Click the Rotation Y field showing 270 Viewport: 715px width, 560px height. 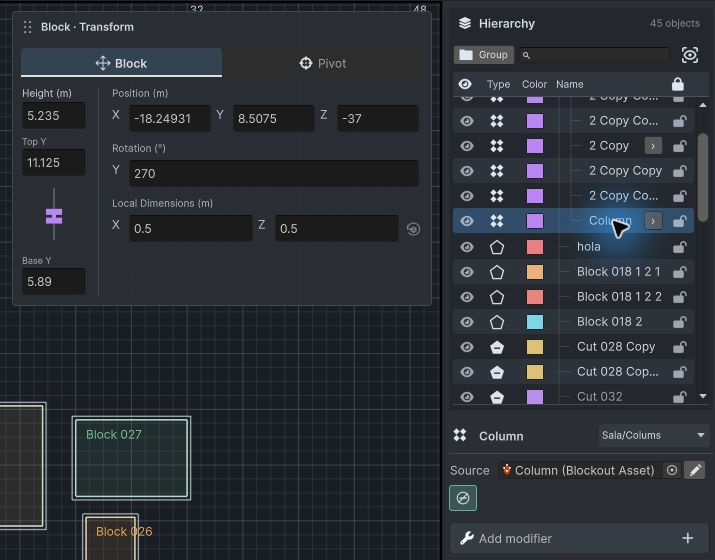tap(274, 173)
